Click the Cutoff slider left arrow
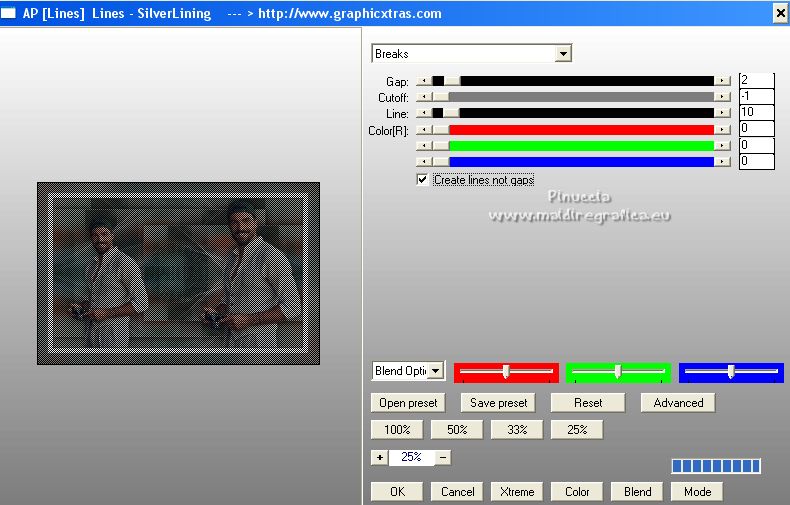 click(424, 97)
